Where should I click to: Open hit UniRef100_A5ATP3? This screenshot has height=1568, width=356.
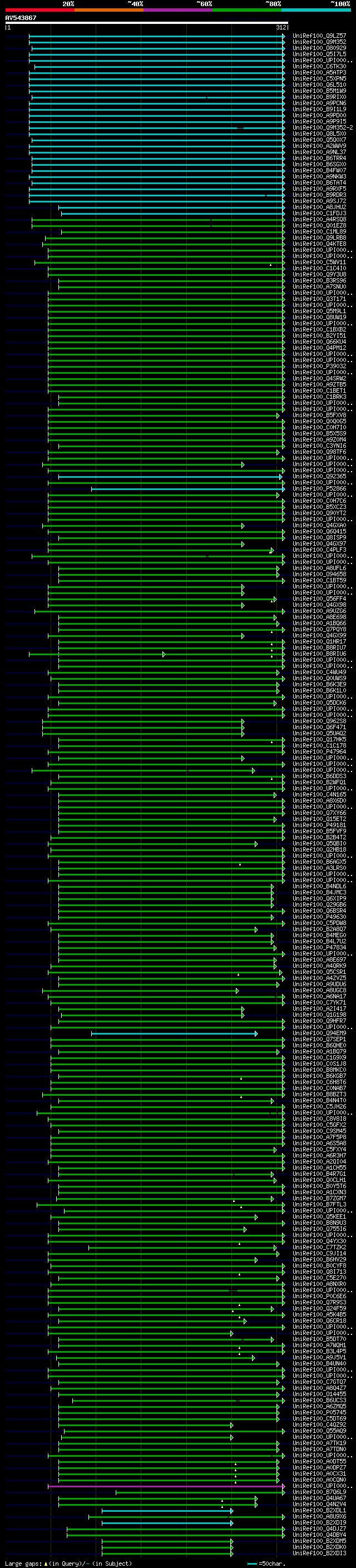319,72
